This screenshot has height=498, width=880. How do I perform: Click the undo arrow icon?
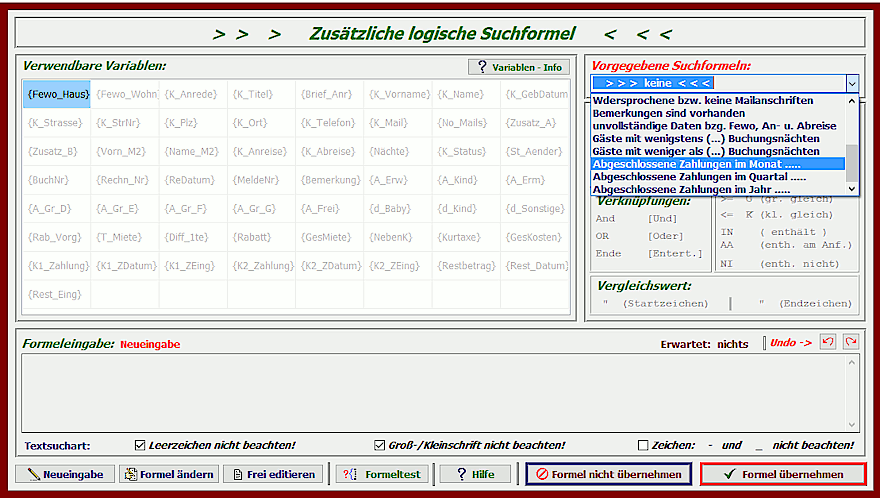pyautogui.click(x=827, y=342)
